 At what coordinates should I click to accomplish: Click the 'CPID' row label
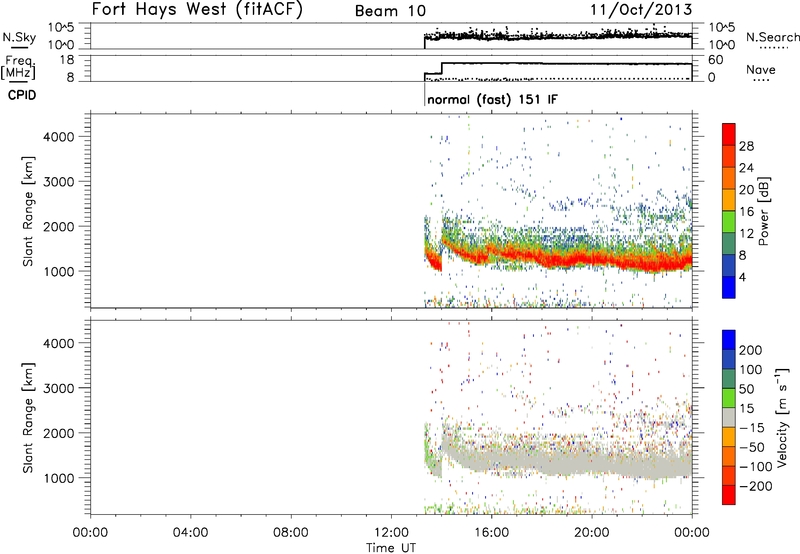(x=22, y=95)
